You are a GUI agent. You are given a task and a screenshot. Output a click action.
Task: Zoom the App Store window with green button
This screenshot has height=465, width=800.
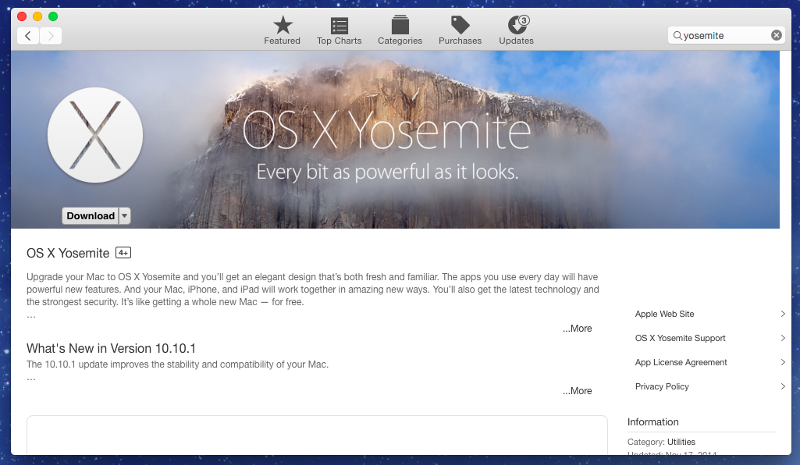[53, 16]
